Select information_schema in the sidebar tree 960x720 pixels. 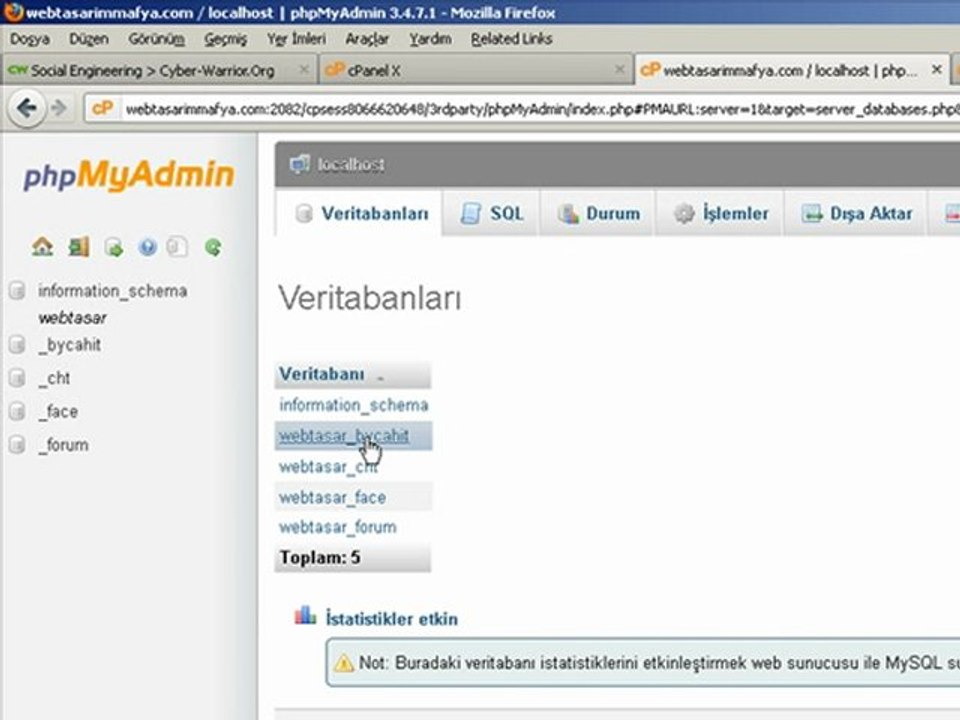point(113,291)
